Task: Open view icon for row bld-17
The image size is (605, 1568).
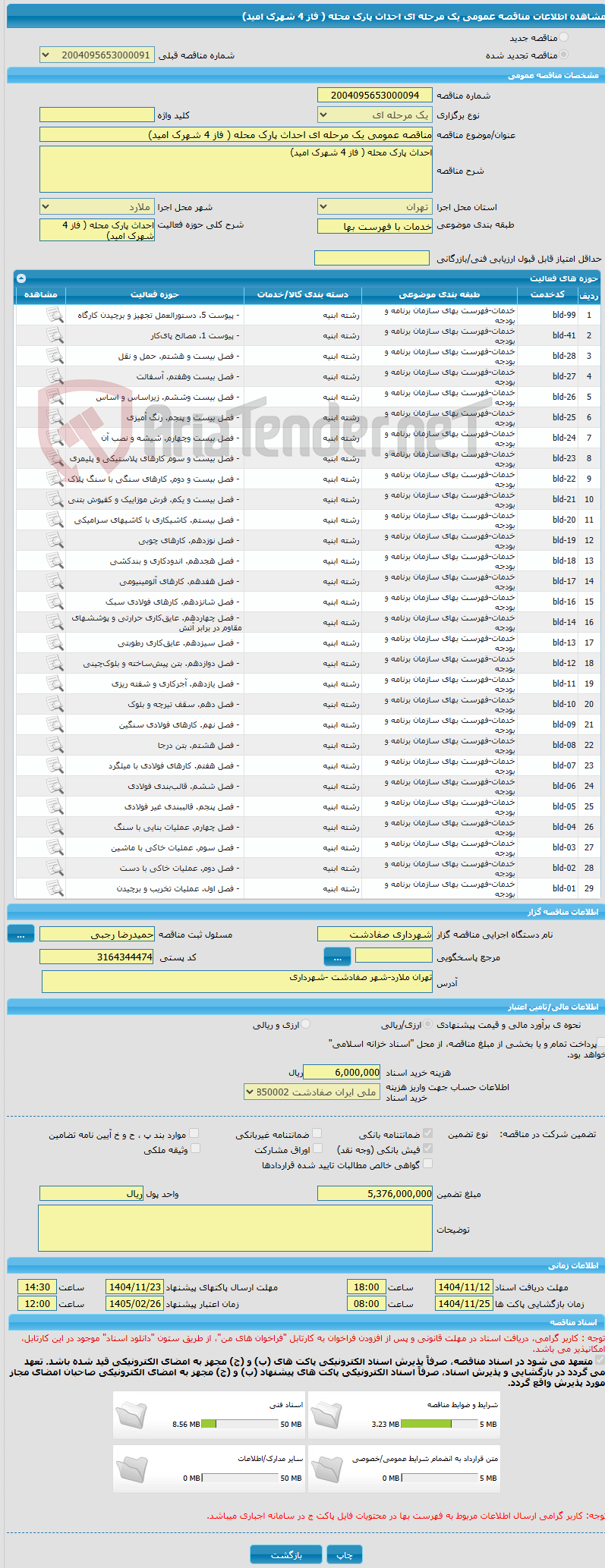Action: coord(55,581)
